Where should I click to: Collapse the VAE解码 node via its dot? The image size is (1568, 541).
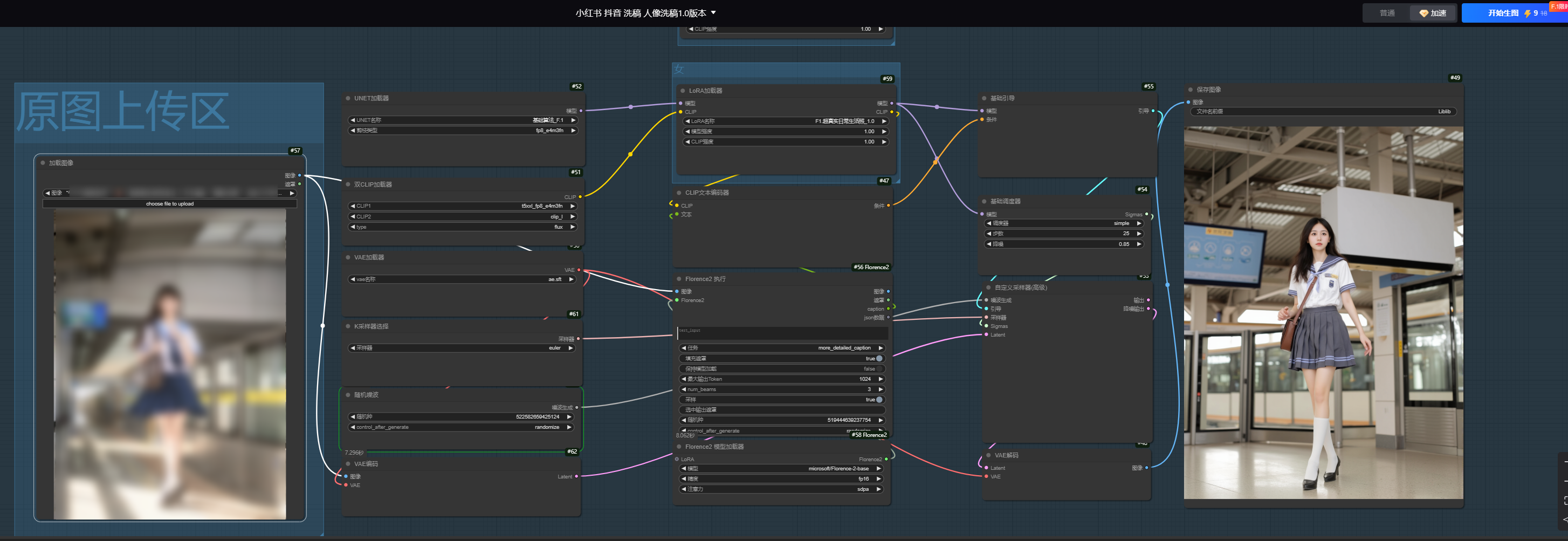988,455
